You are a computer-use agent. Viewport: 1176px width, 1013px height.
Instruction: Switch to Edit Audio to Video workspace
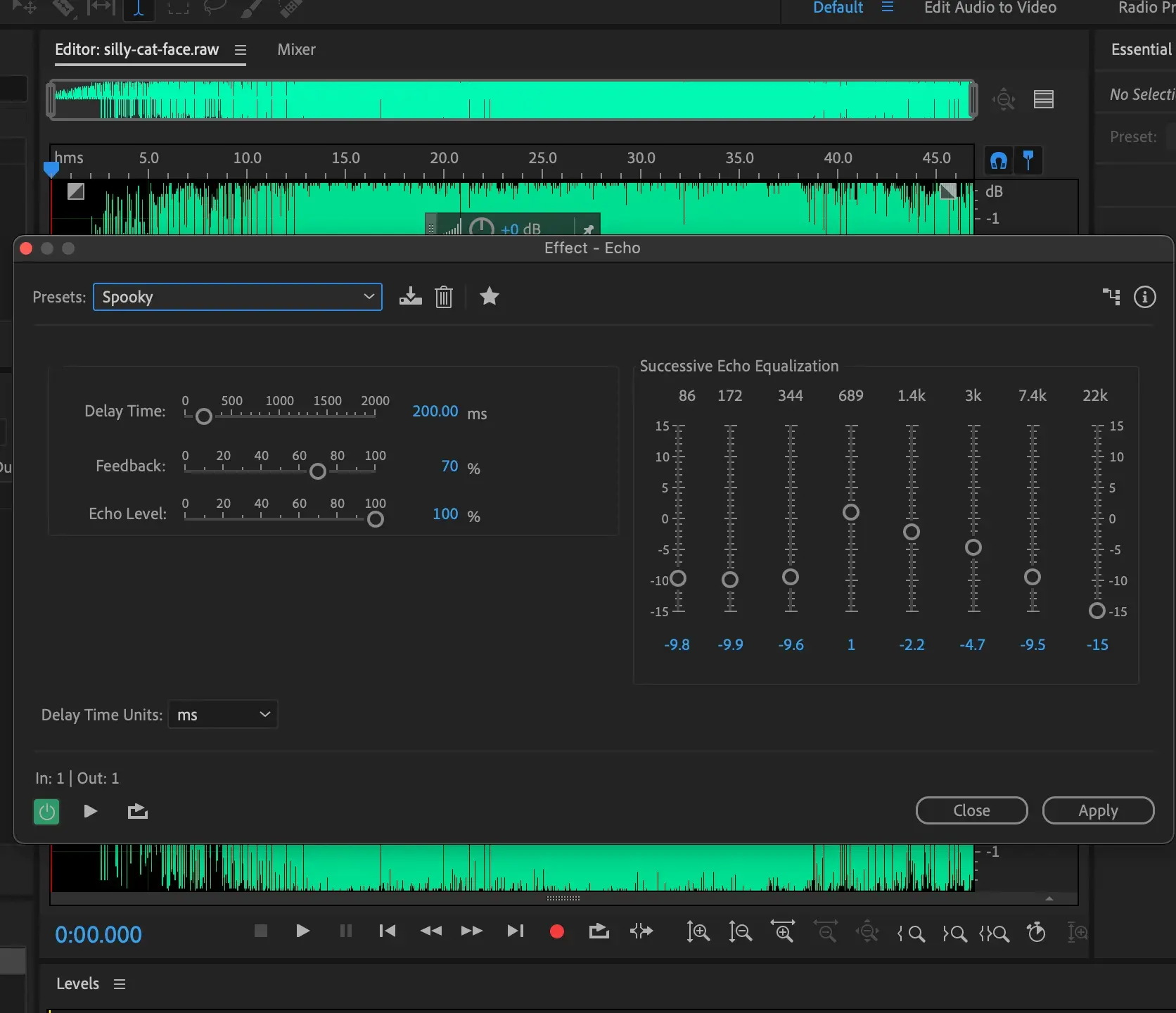click(990, 8)
